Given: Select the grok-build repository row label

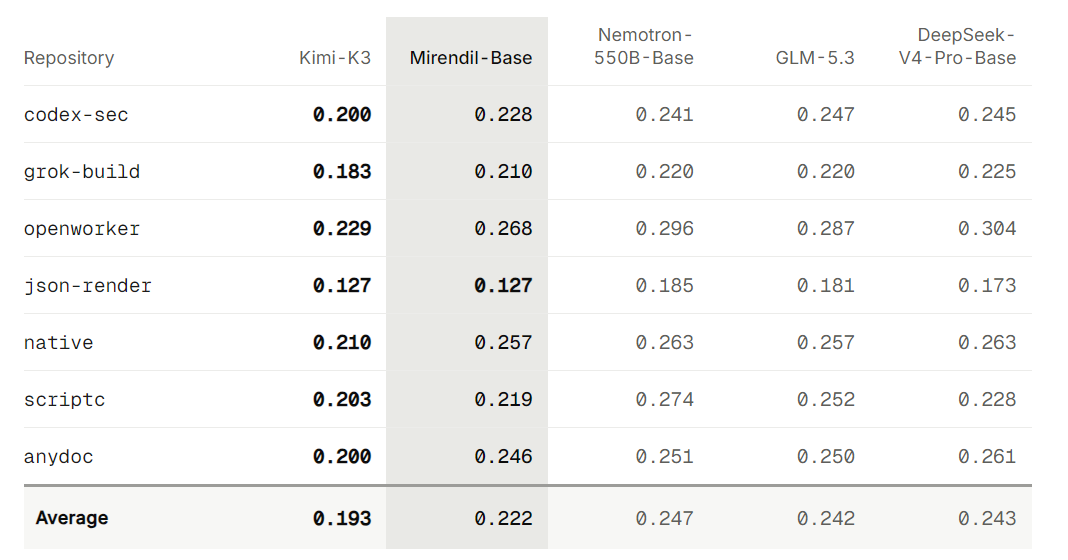Looking at the screenshot, I should coord(82,172).
